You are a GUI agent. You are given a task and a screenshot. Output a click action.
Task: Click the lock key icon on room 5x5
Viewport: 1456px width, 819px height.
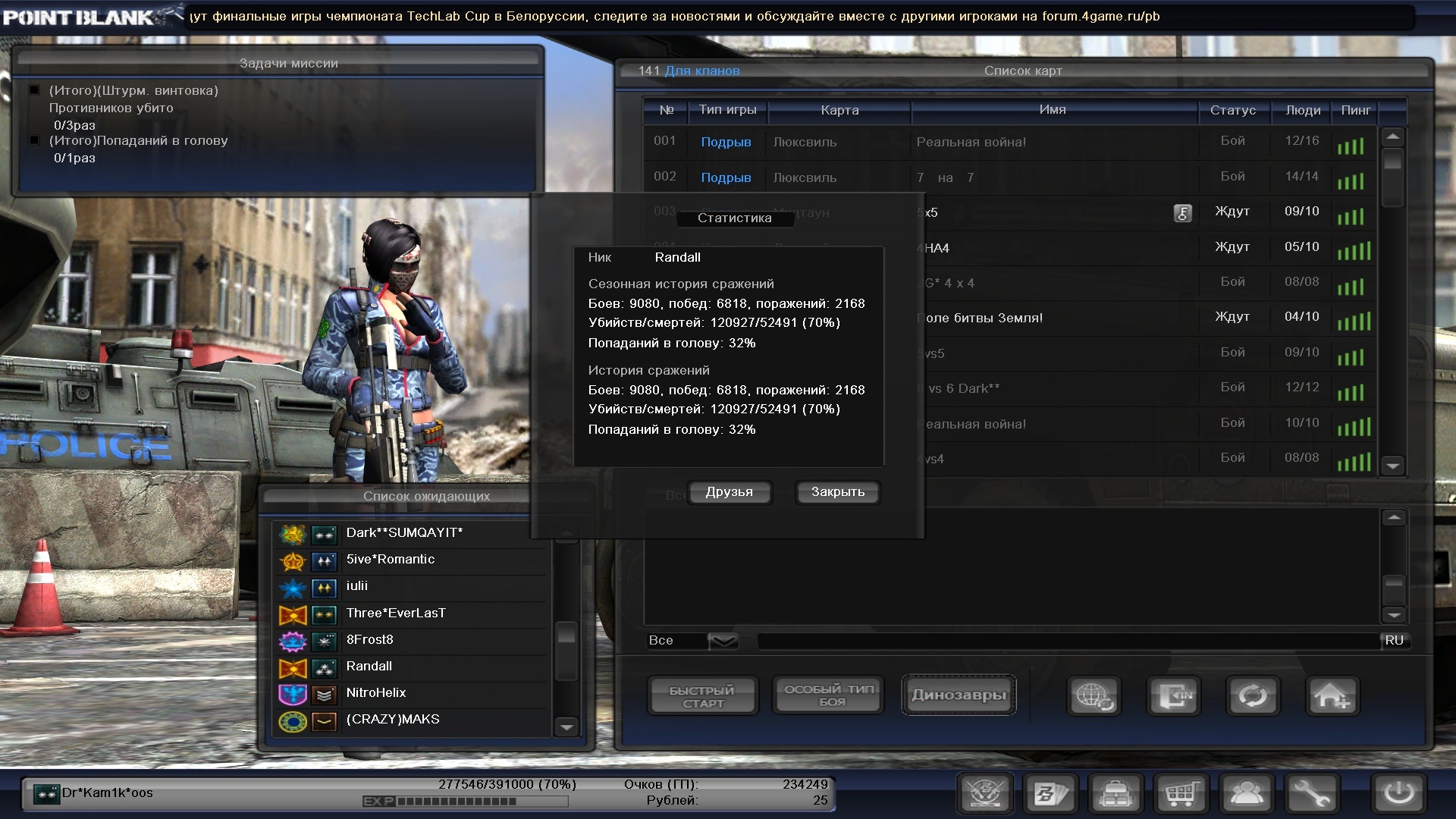(1182, 213)
